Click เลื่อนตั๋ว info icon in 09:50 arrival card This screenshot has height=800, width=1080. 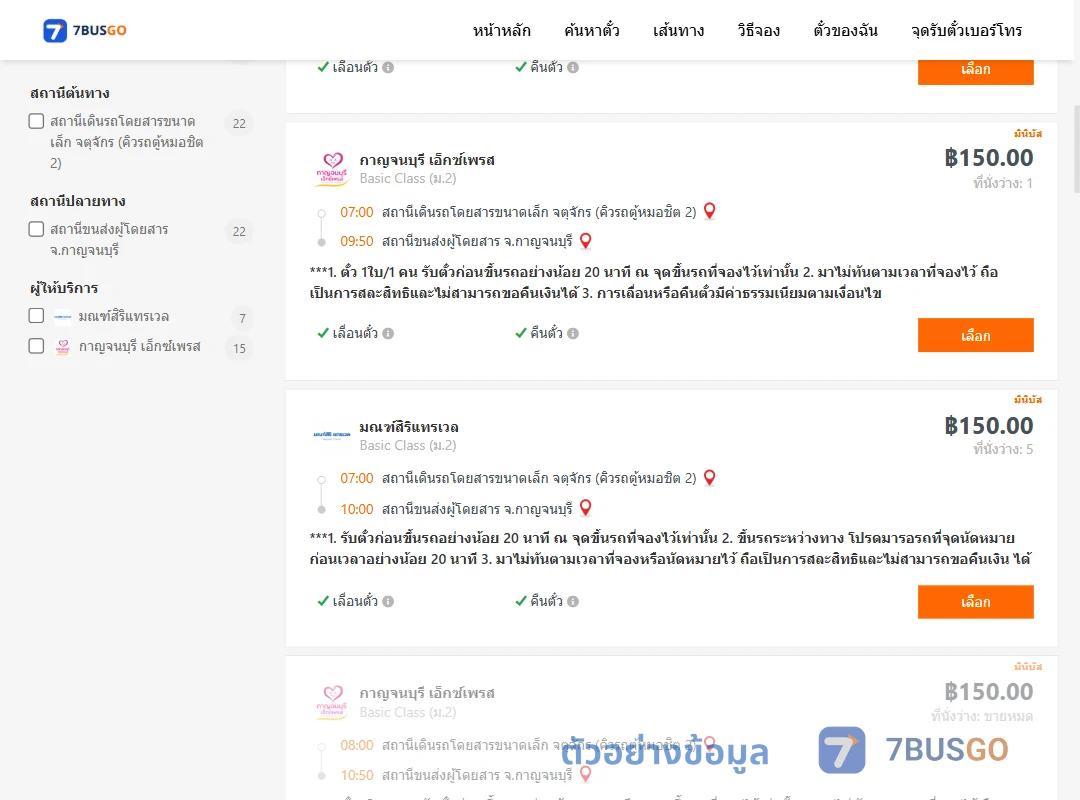[388, 334]
